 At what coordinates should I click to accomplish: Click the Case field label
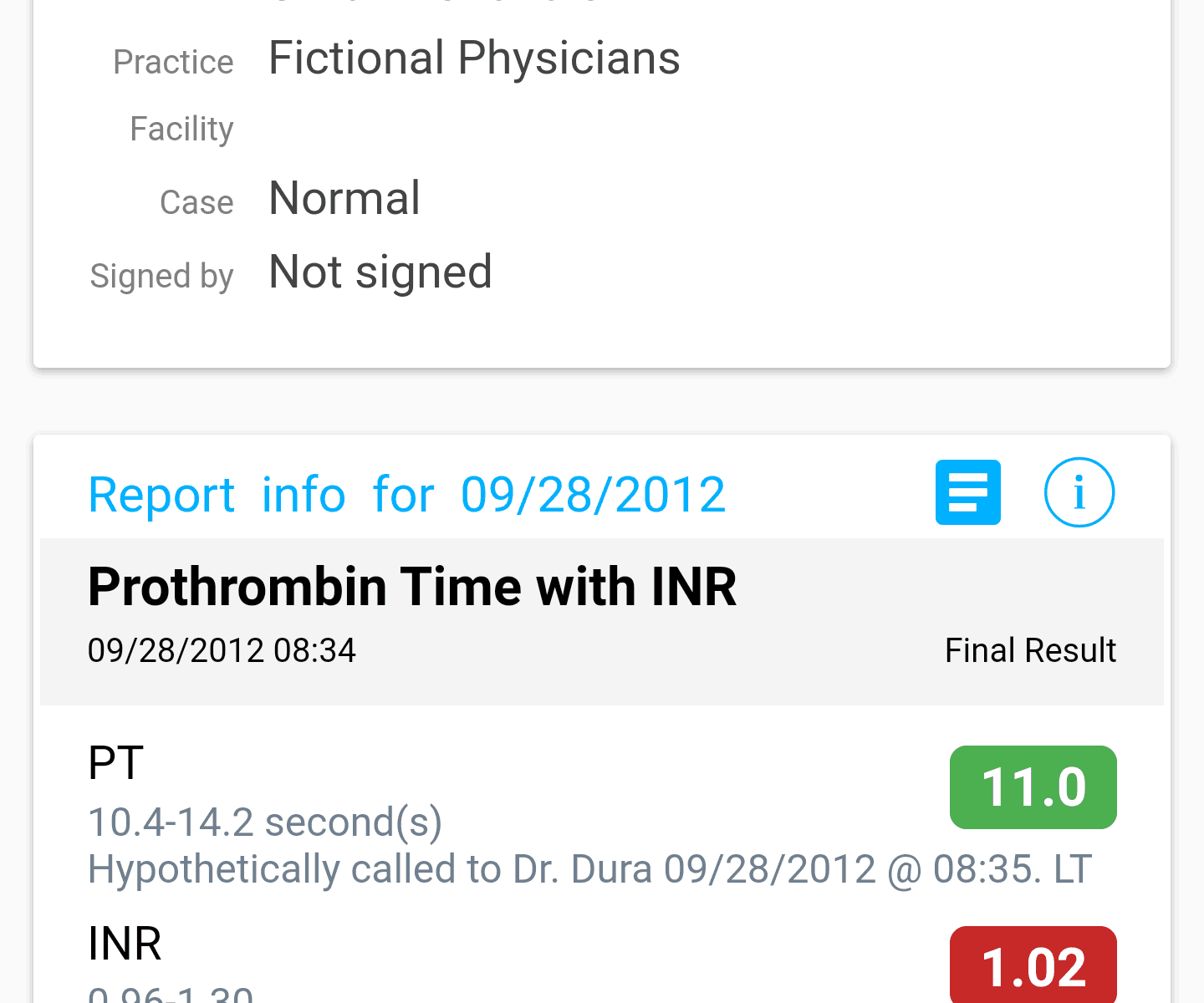coord(196,202)
